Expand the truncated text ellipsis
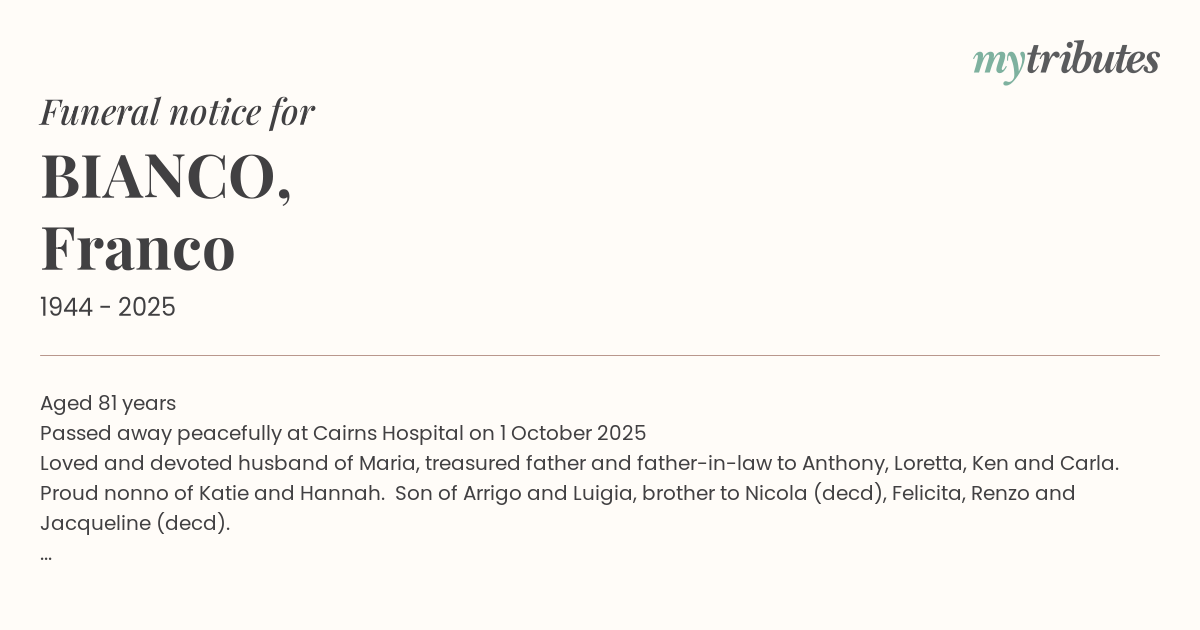 (46, 554)
